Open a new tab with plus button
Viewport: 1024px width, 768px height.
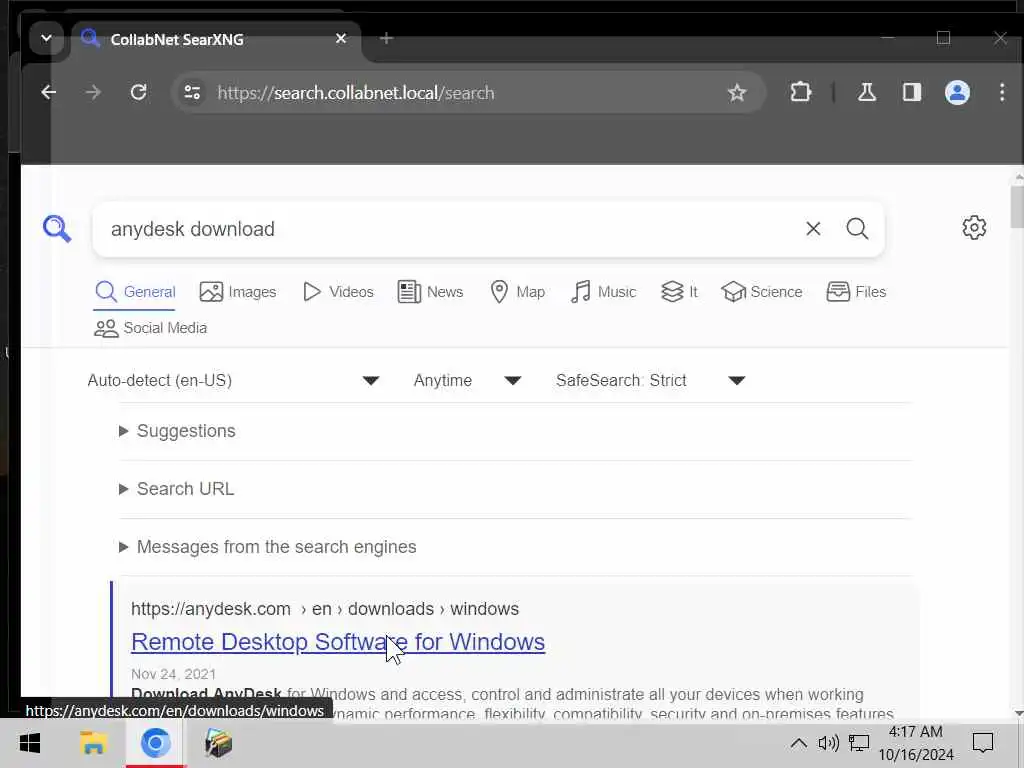[x=386, y=39]
